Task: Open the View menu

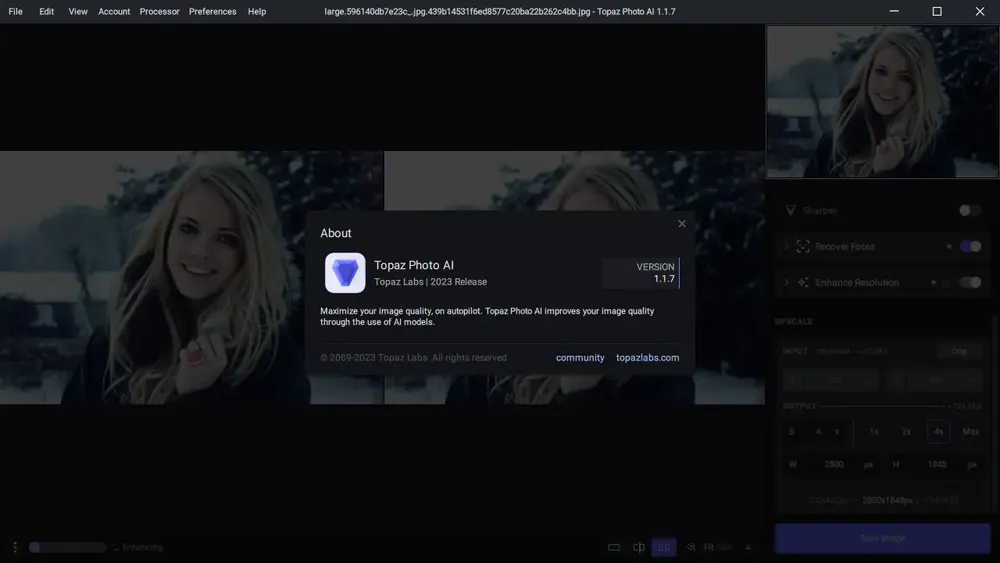Action: tap(78, 11)
